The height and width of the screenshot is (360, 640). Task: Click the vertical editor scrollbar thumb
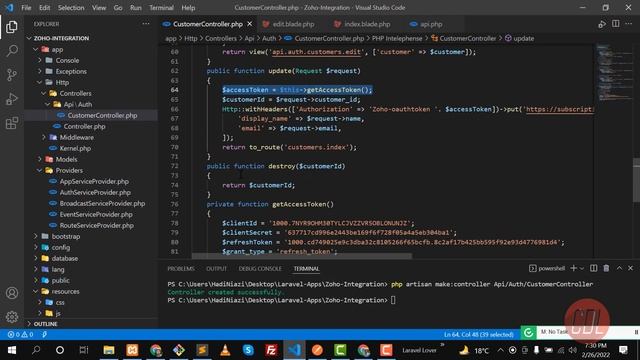[x=636, y=180]
